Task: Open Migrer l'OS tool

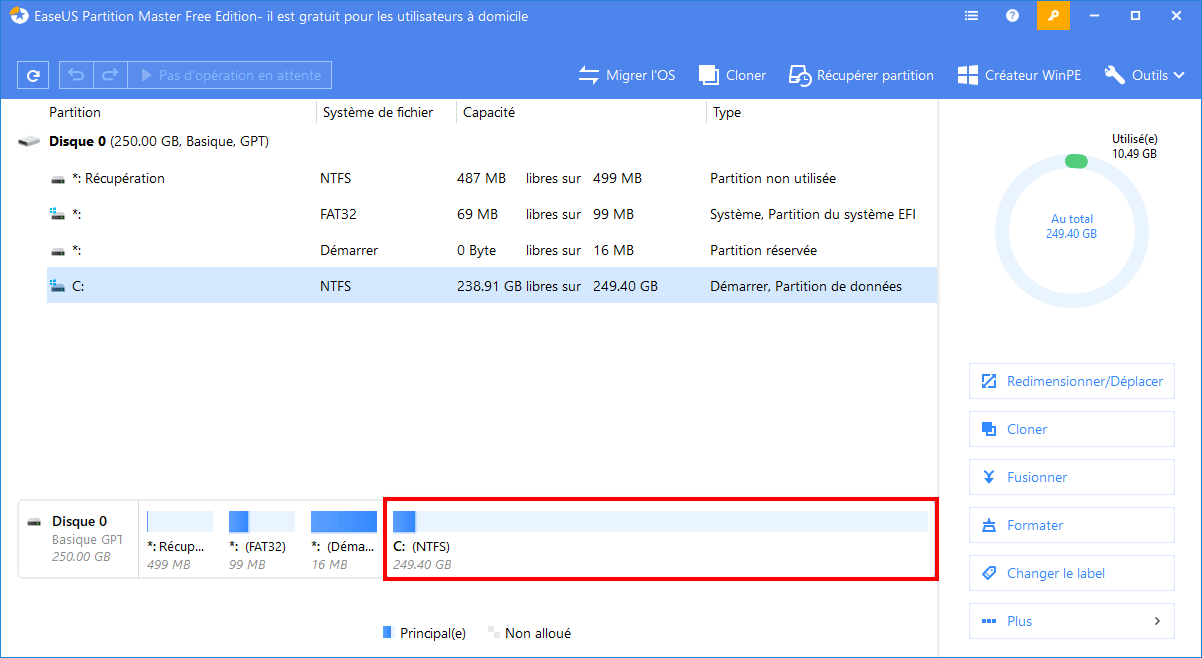Action: coord(627,75)
